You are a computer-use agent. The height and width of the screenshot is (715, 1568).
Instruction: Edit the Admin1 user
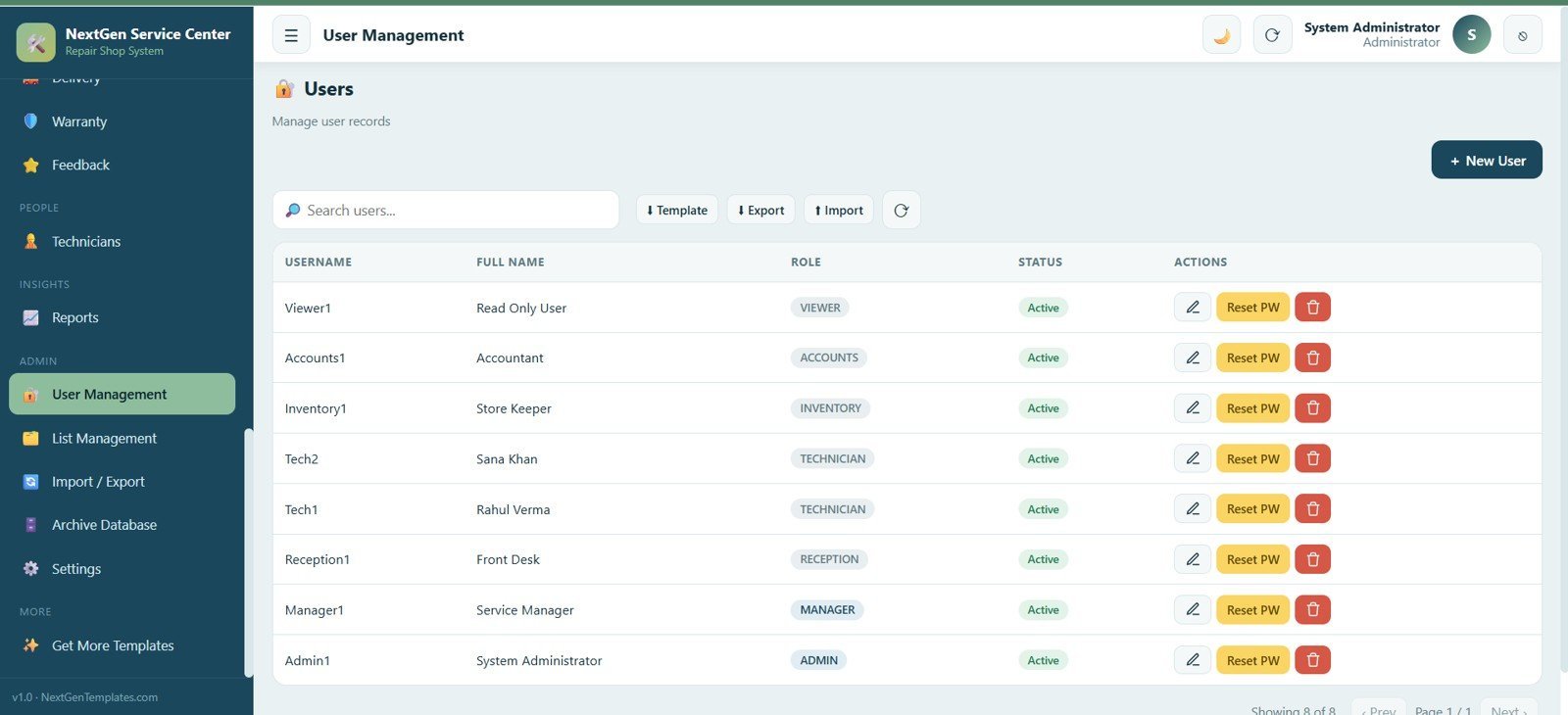tap(1193, 660)
